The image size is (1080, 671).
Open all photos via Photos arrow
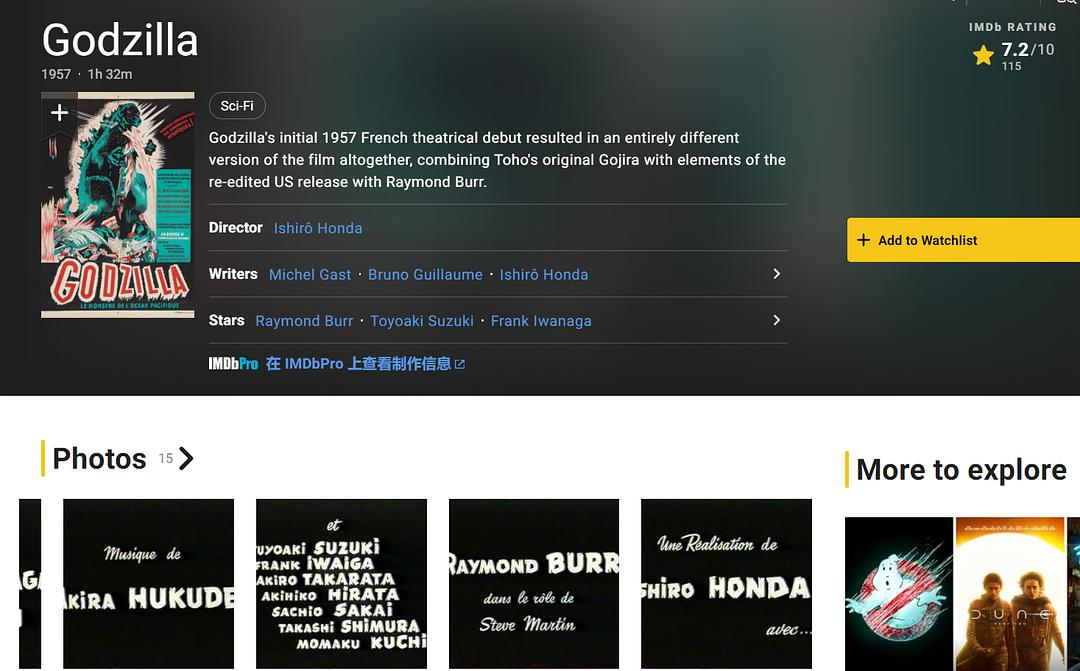[186, 459]
